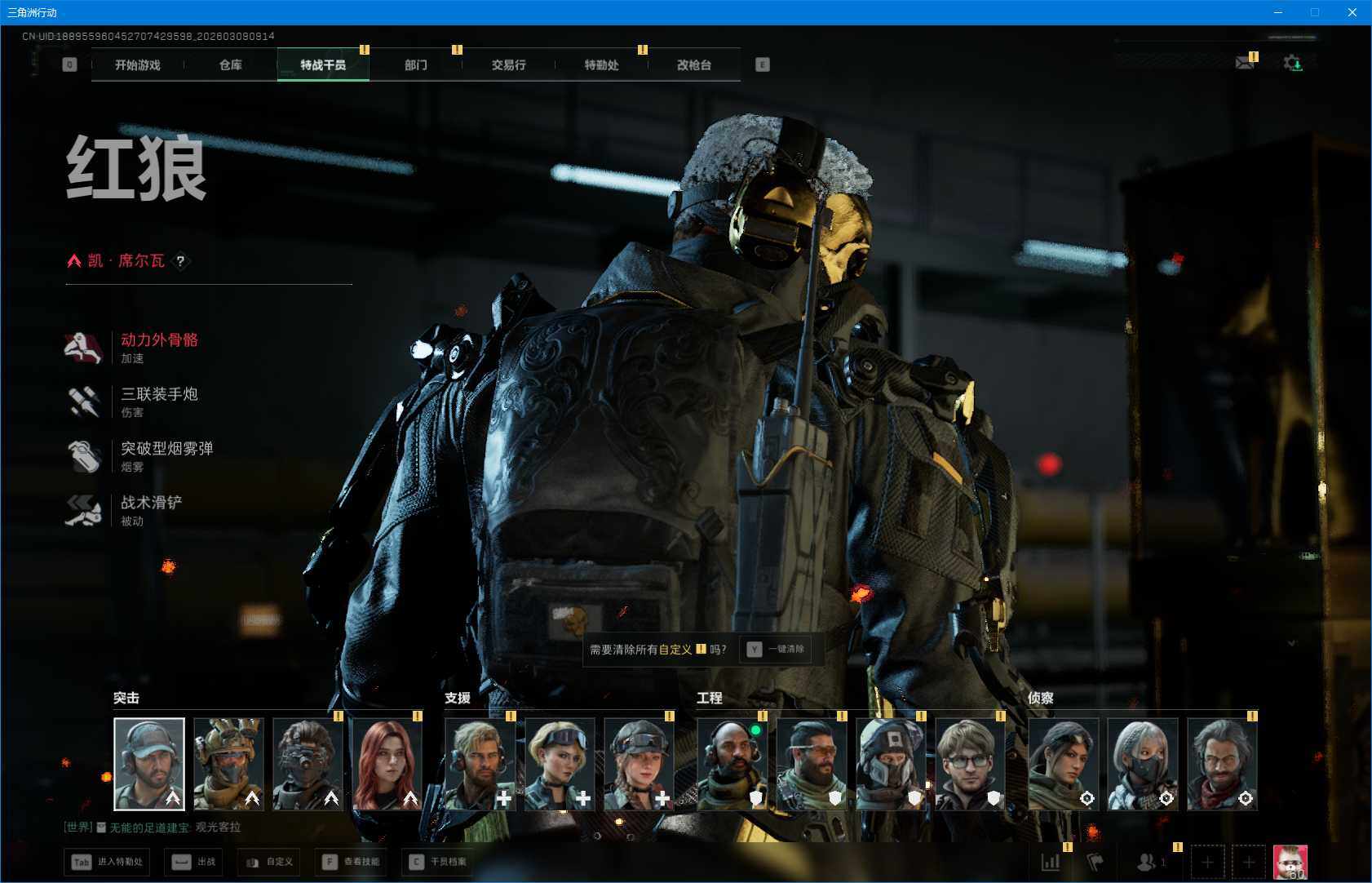Click the E next-tab key icon
Viewport: 1372px width, 883px height.
click(762, 64)
